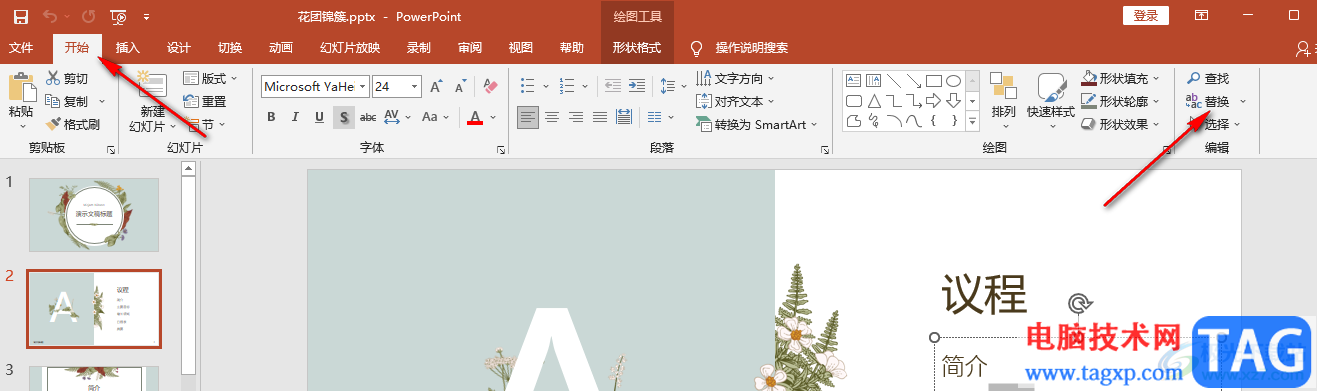The width and height of the screenshot is (1317, 391).
Task: Open the File (文件) tab
Action: pos(21,47)
